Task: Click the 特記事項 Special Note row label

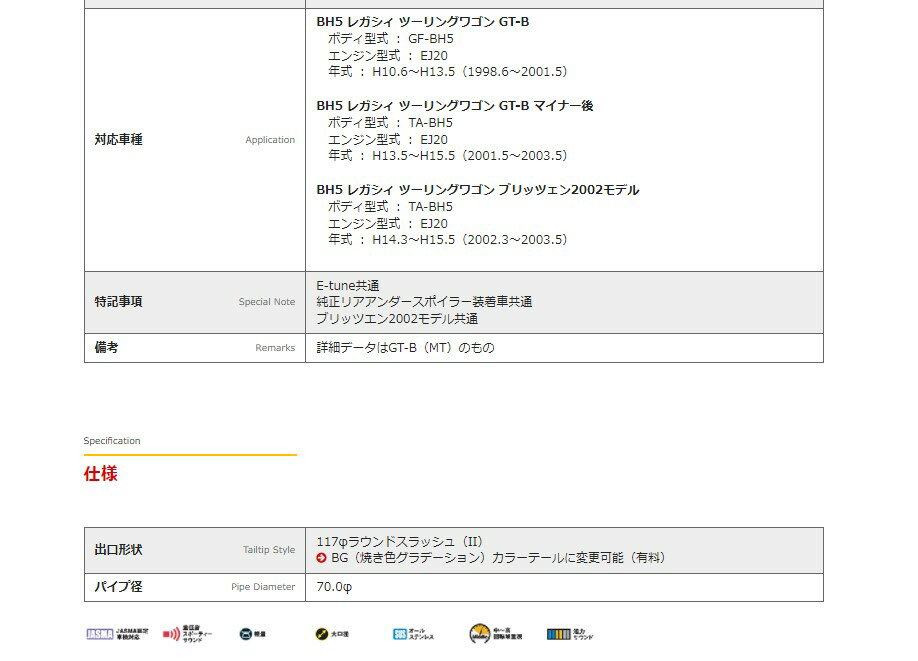Action: 119,301
